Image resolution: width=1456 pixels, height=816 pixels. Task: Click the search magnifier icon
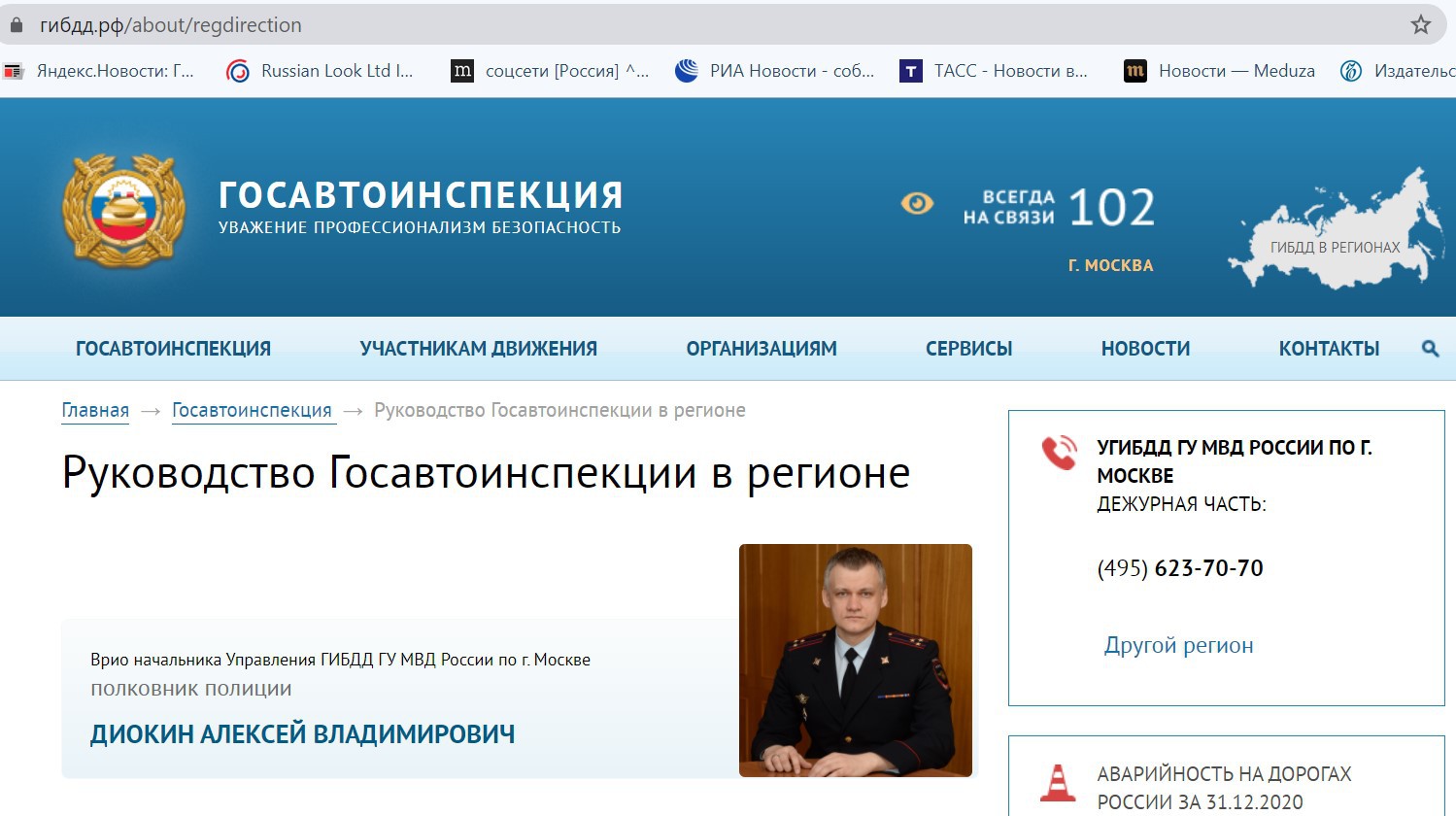click(1430, 349)
